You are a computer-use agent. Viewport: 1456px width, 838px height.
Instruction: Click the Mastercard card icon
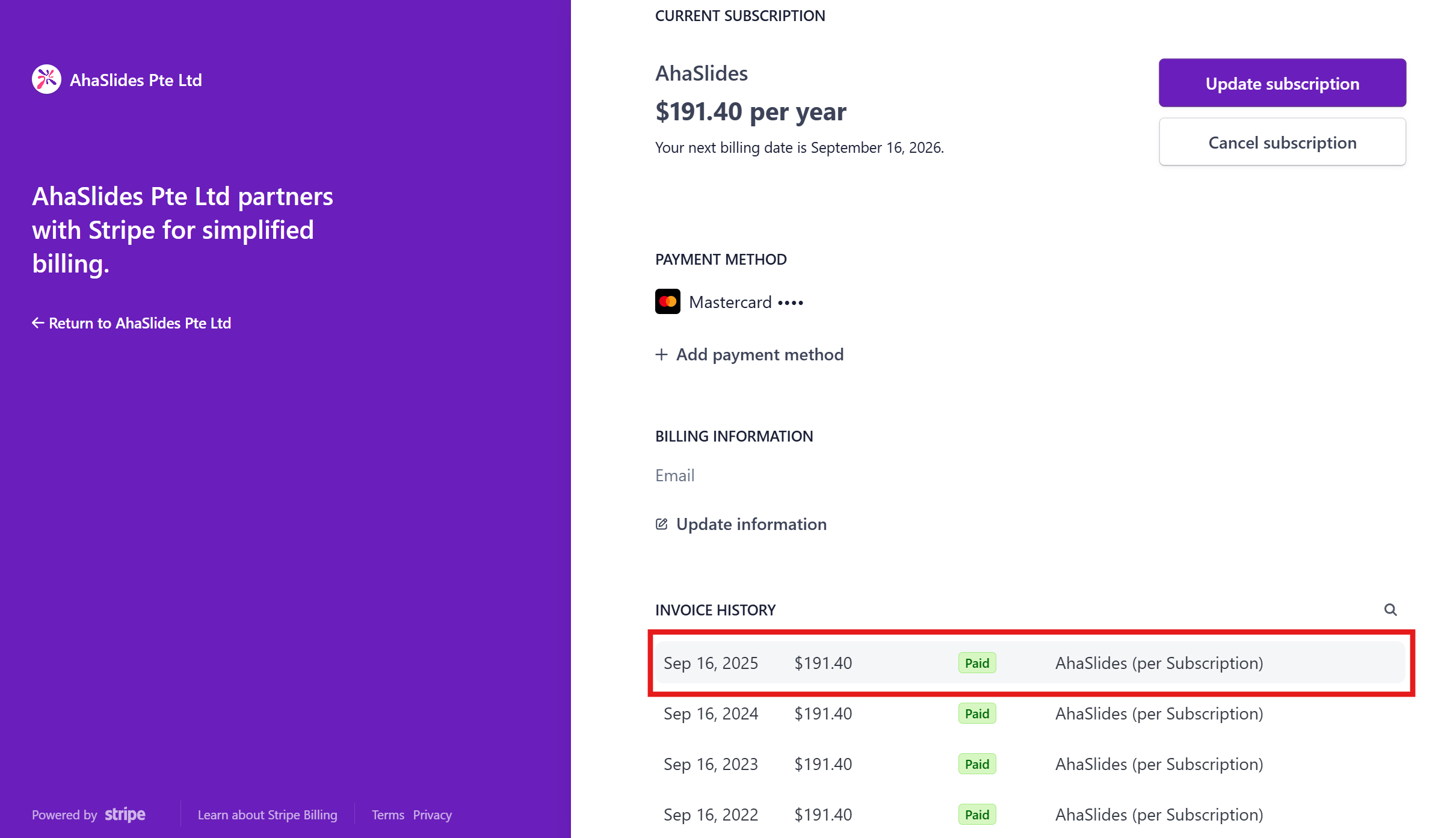(667, 301)
